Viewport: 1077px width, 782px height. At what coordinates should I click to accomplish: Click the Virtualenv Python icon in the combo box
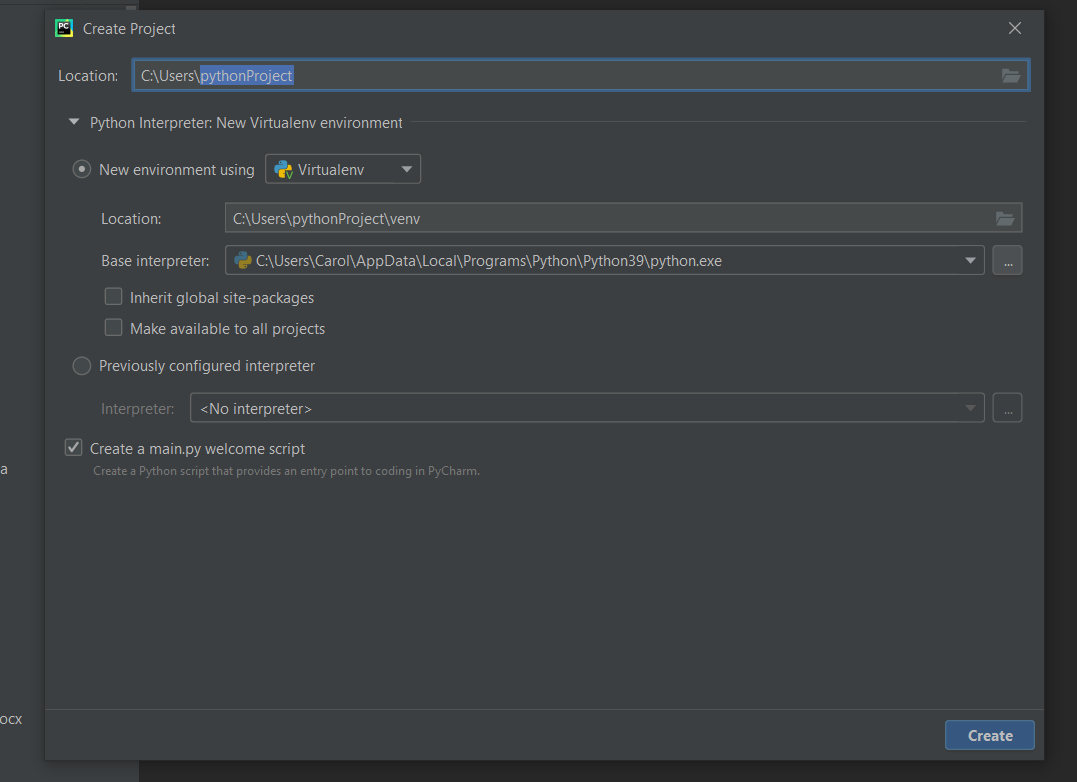pyautogui.click(x=284, y=170)
